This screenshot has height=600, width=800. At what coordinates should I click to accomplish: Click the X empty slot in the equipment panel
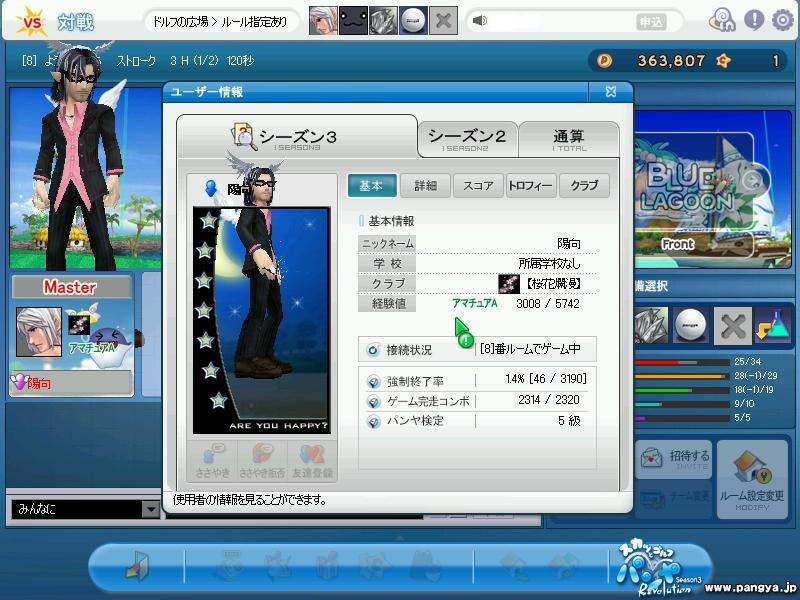coord(733,325)
